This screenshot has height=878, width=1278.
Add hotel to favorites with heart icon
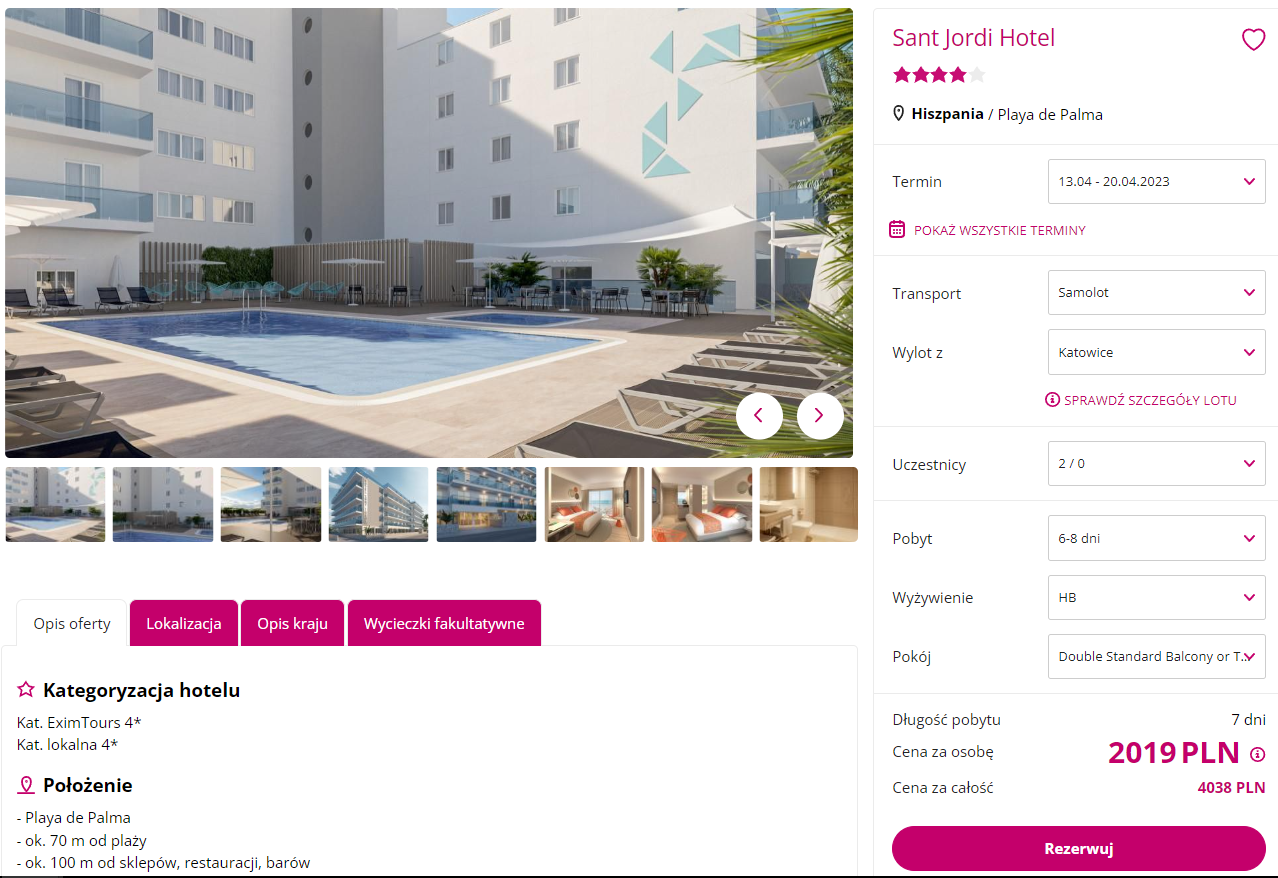[x=1253, y=39]
